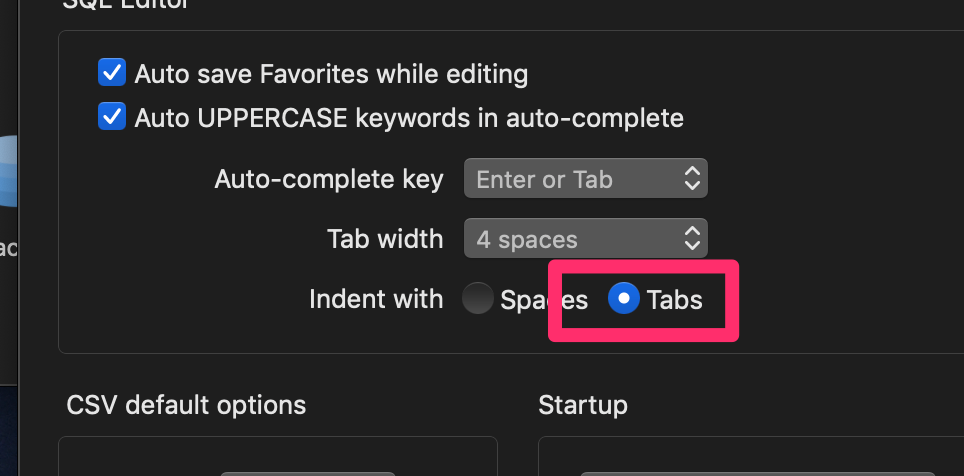Uncheck Auto save Favorites while editing checkbox
The width and height of the screenshot is (964, 476).
[112, 73]
